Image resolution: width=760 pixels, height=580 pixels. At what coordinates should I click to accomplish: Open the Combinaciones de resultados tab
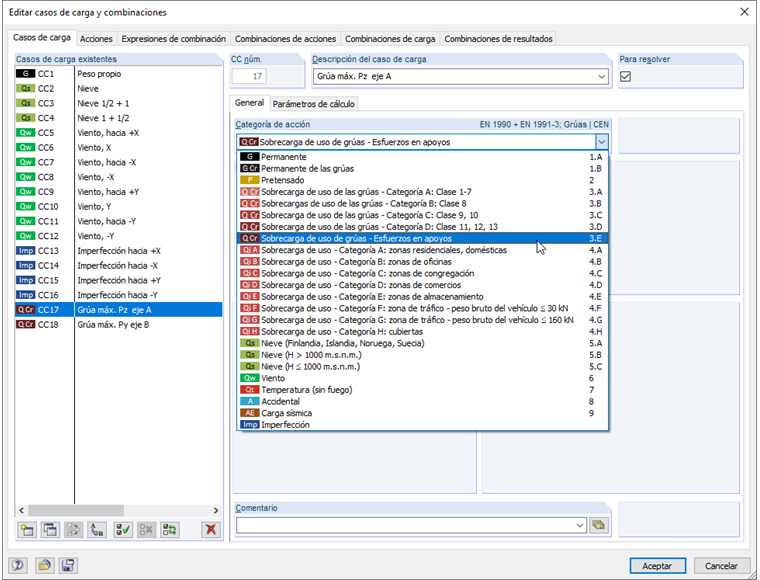pyautogui.click(x=498, y=39)
